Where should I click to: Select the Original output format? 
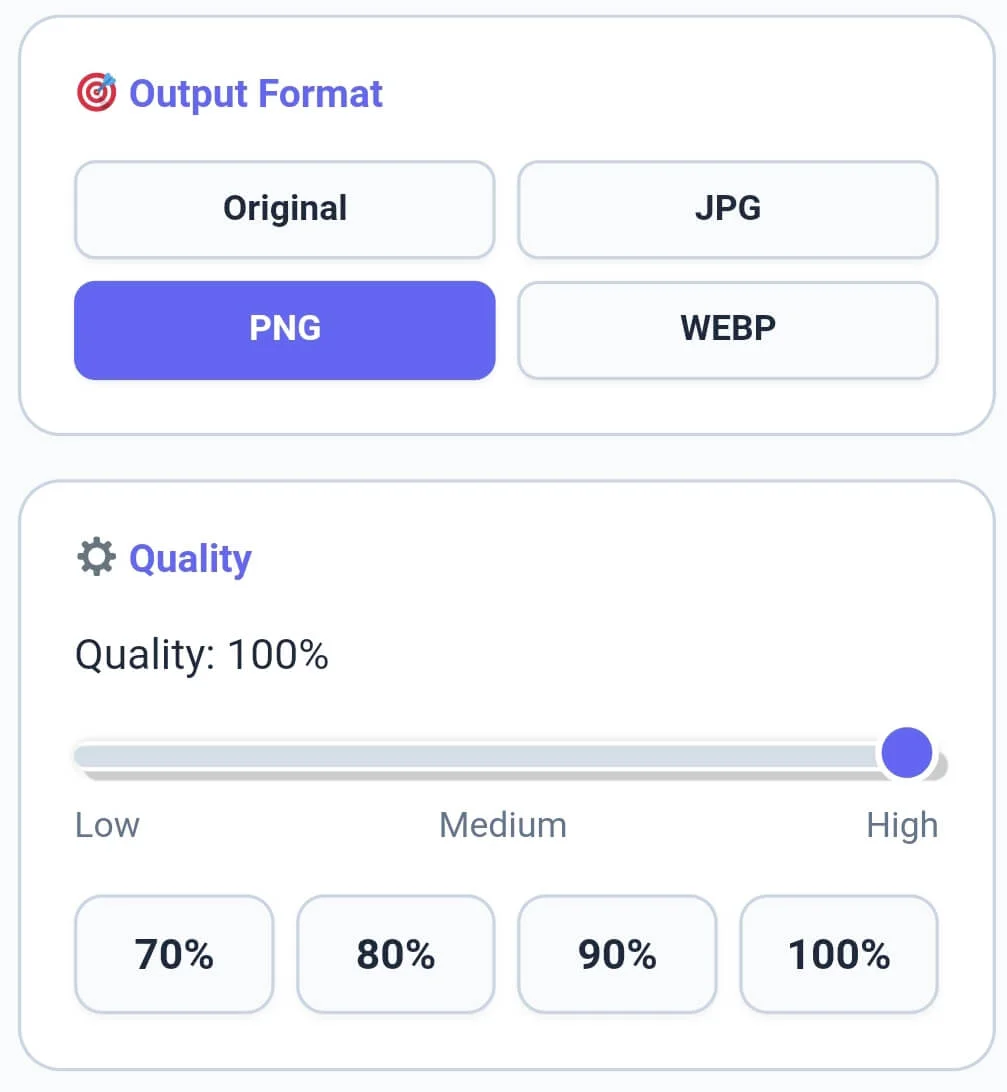click(x=284, y=209)
